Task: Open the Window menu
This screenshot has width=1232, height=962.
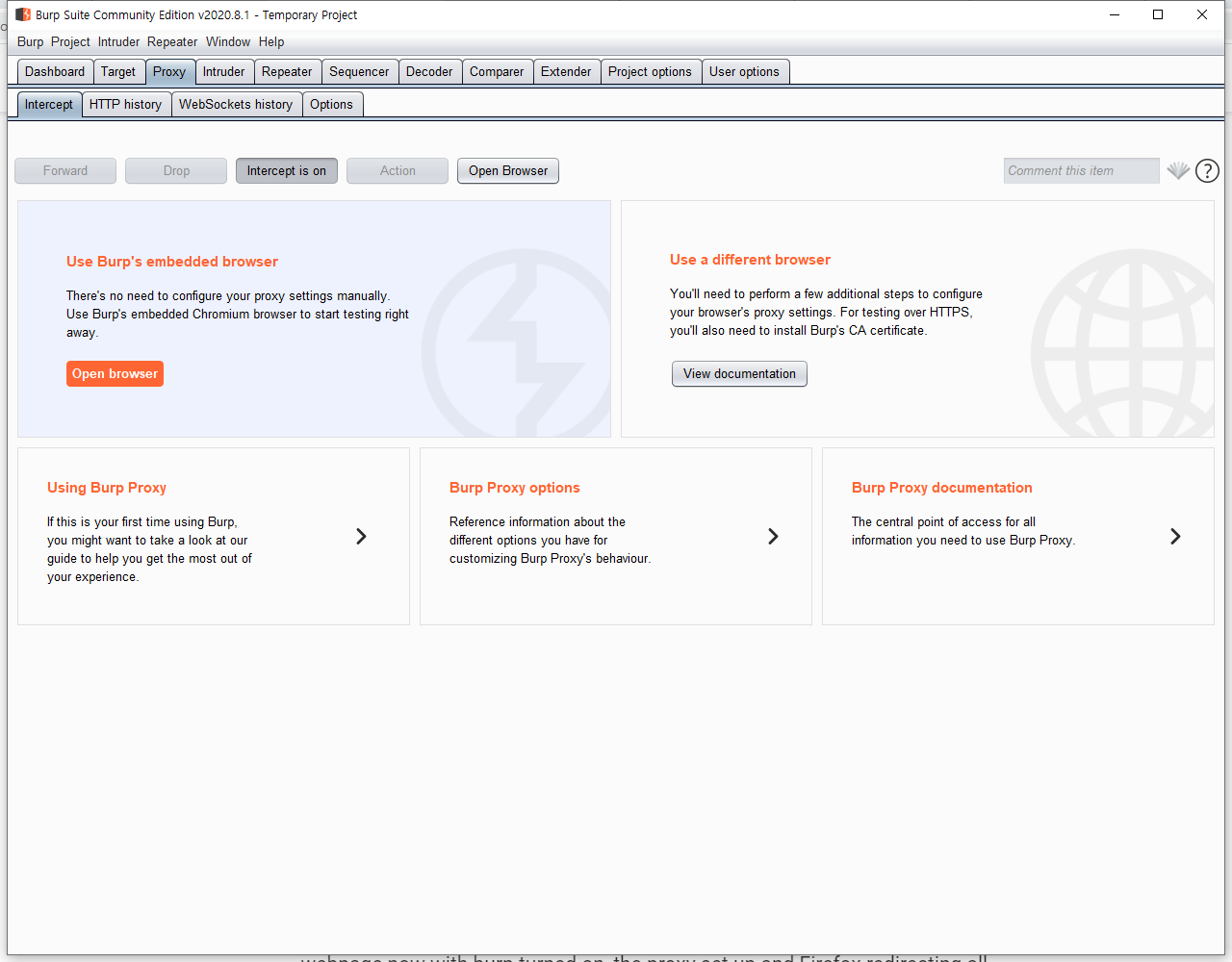Action: [x=228, y=41]
